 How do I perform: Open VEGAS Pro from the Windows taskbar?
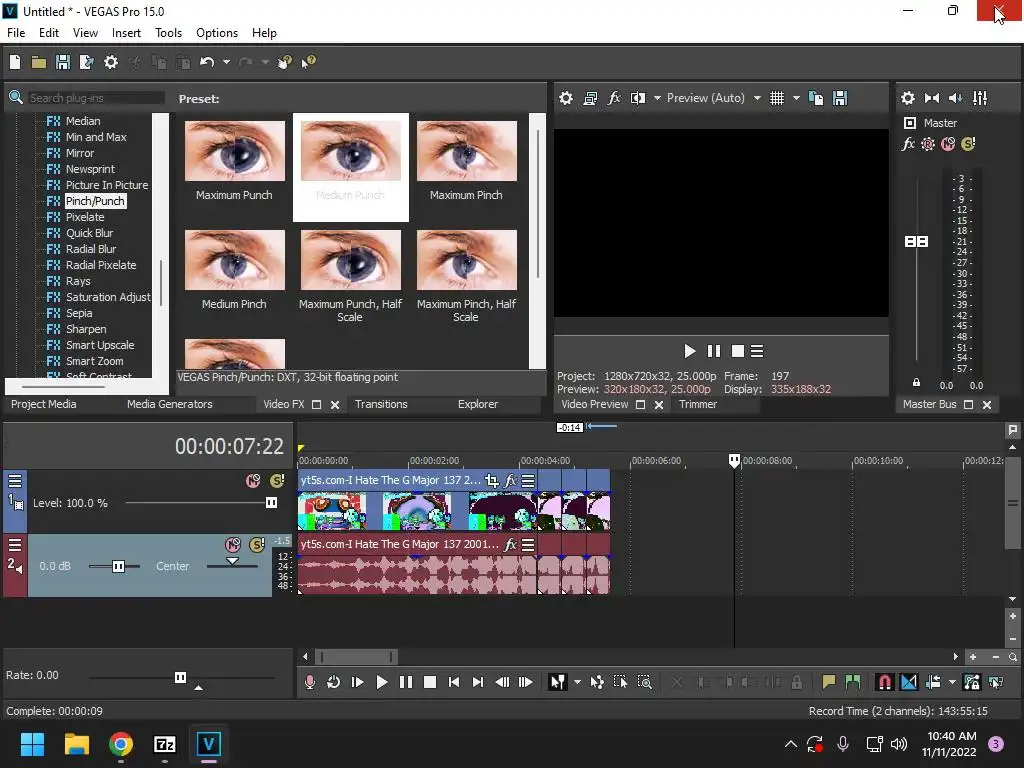tap(208, 744)
